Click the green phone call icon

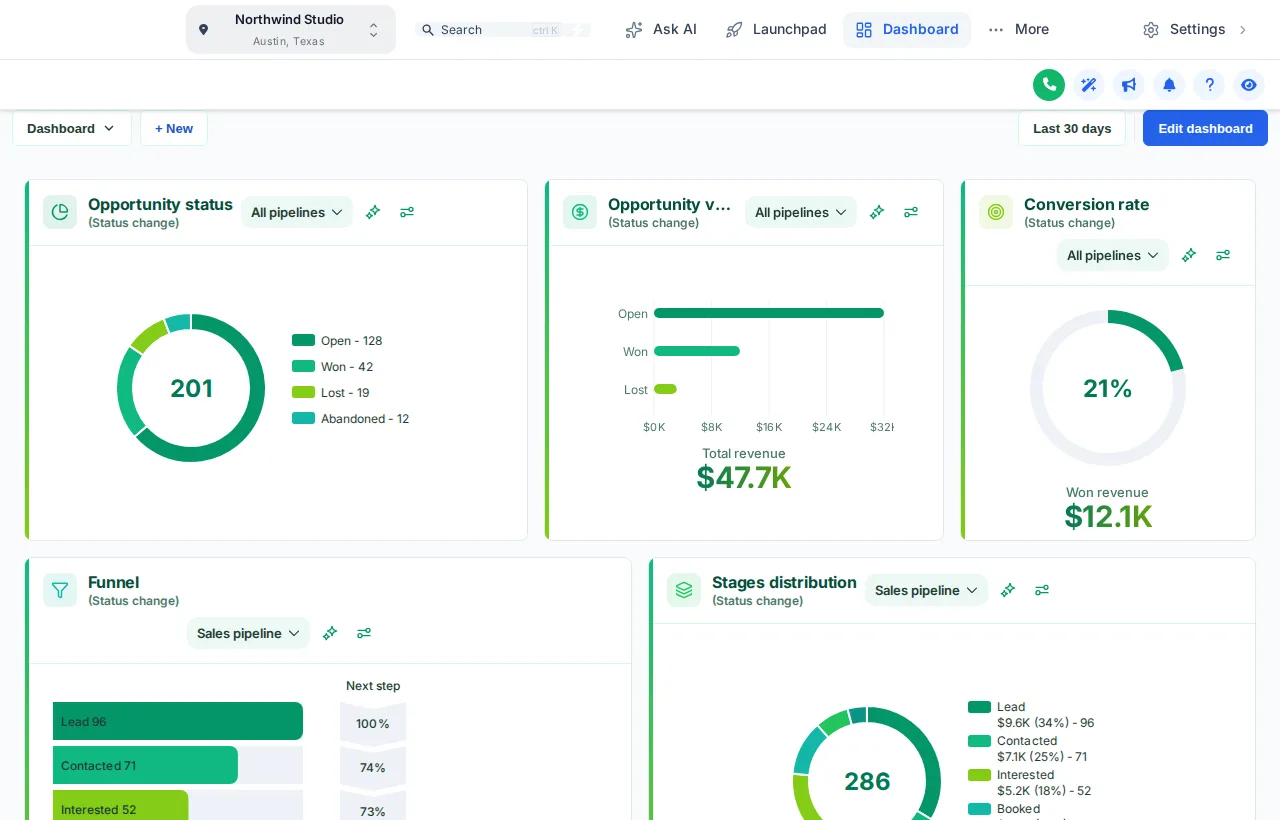(x=1049, y=85)
